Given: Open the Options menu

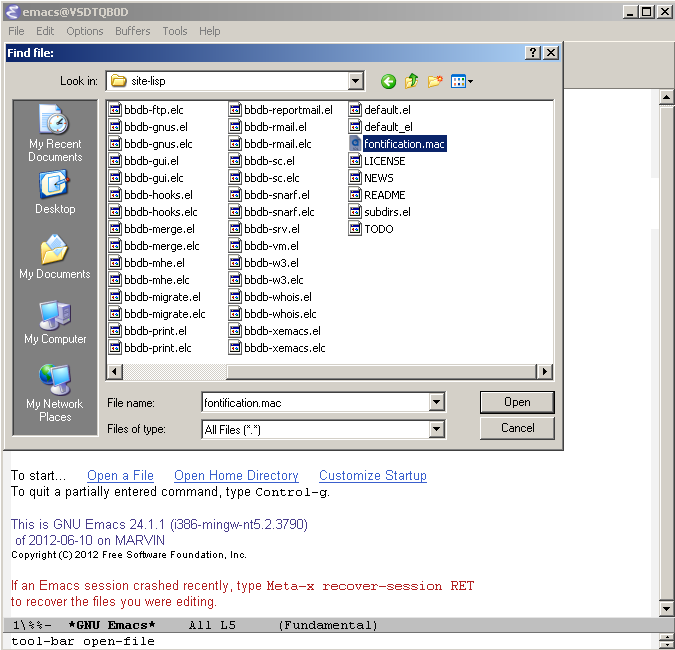Looking at the screenshot, I should [85, 31].
